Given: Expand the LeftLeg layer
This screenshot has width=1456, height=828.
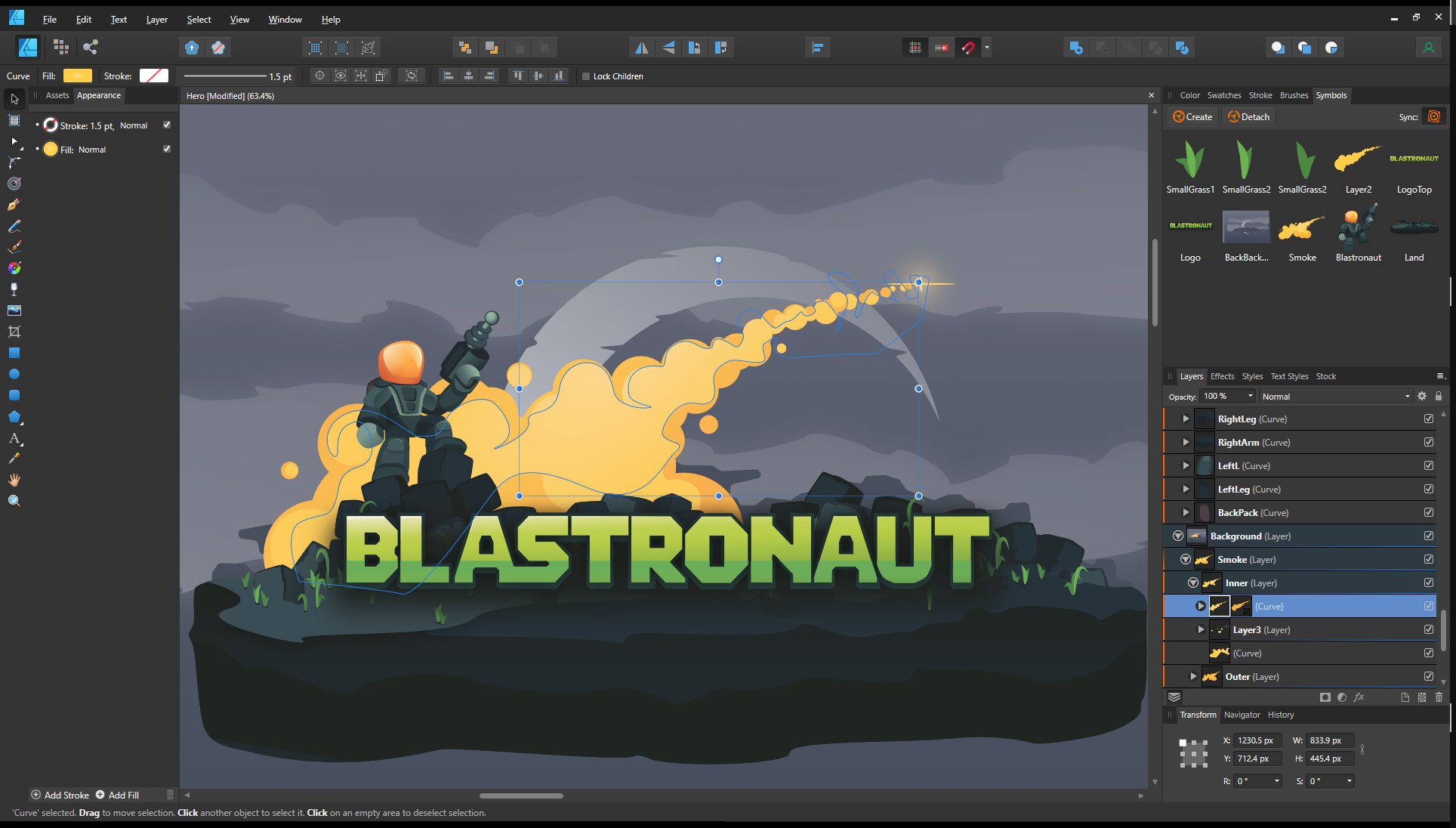Looking at the screenshot, I should click(x=1186, y=489).
